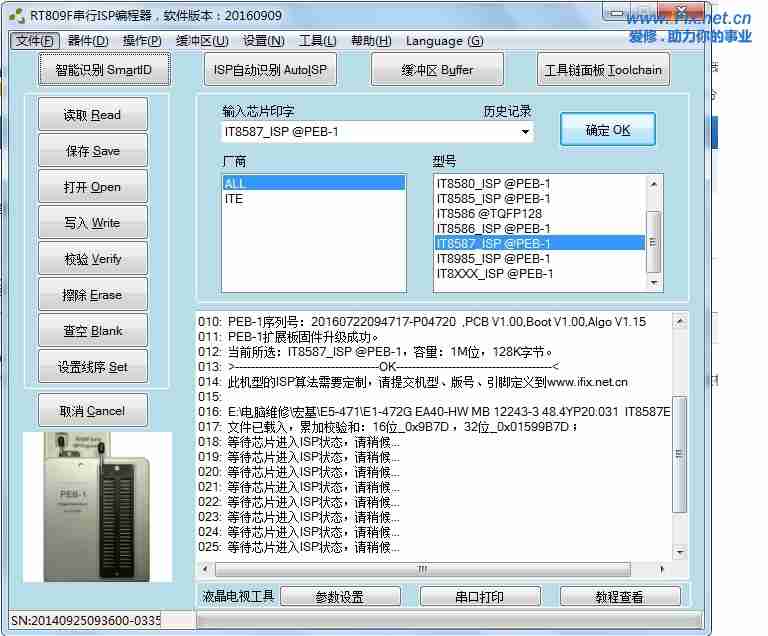
Task: Click the Blank check button
Action: point(93,331)
